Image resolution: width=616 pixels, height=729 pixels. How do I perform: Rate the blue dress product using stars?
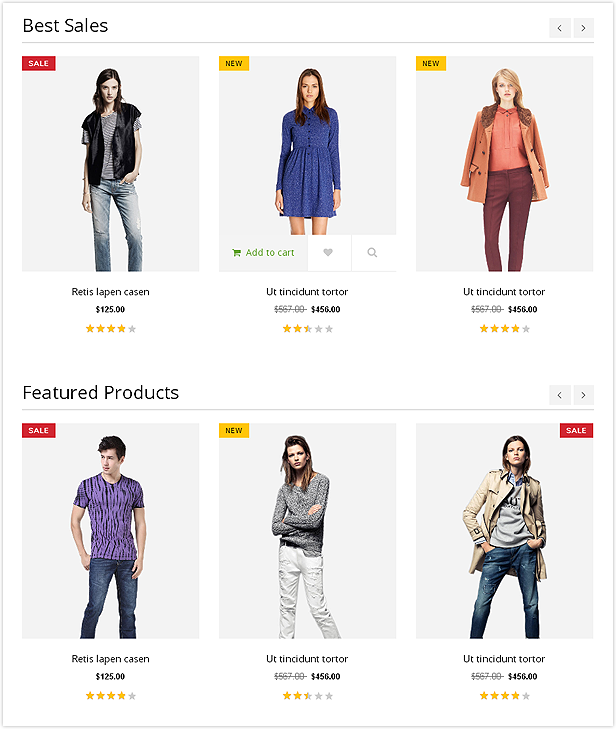coord(308,329)
